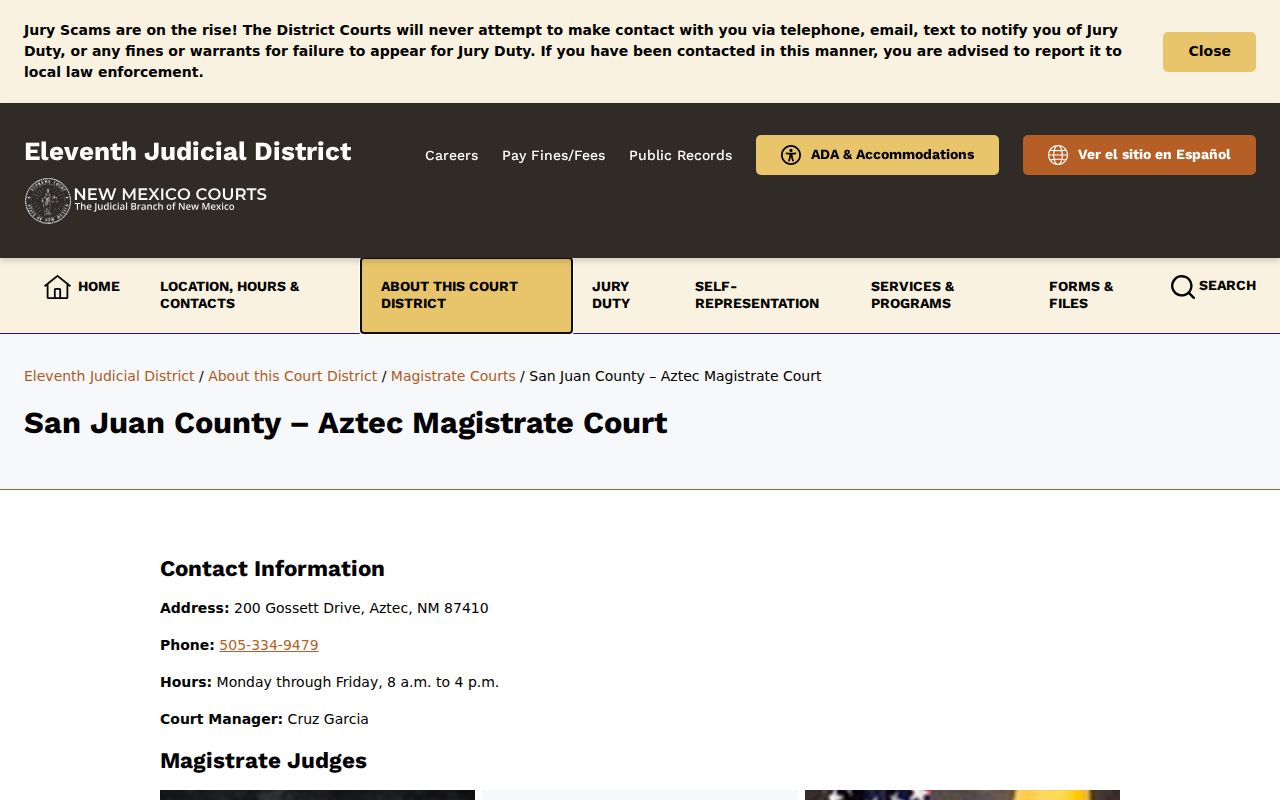This screenshot has height=800, width=1280.
Task: Close the jury scam alert banner
Action: [1209, 52]
